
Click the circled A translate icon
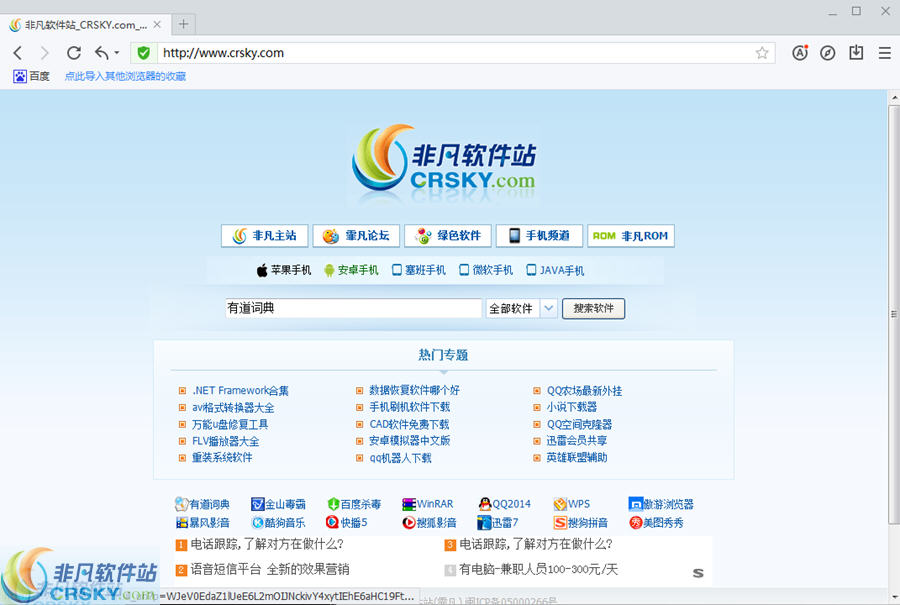(x=800, y=53)
